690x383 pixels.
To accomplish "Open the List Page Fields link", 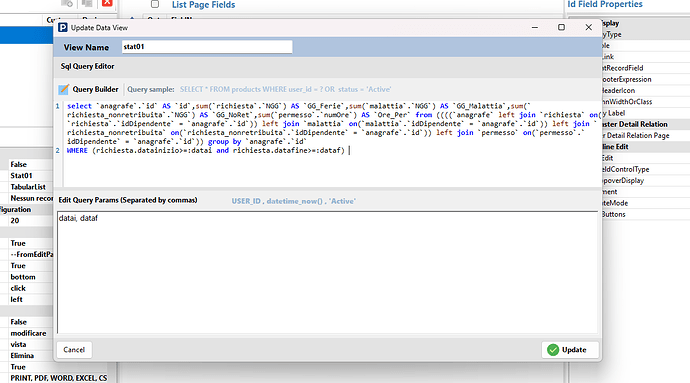I will 203,5.
